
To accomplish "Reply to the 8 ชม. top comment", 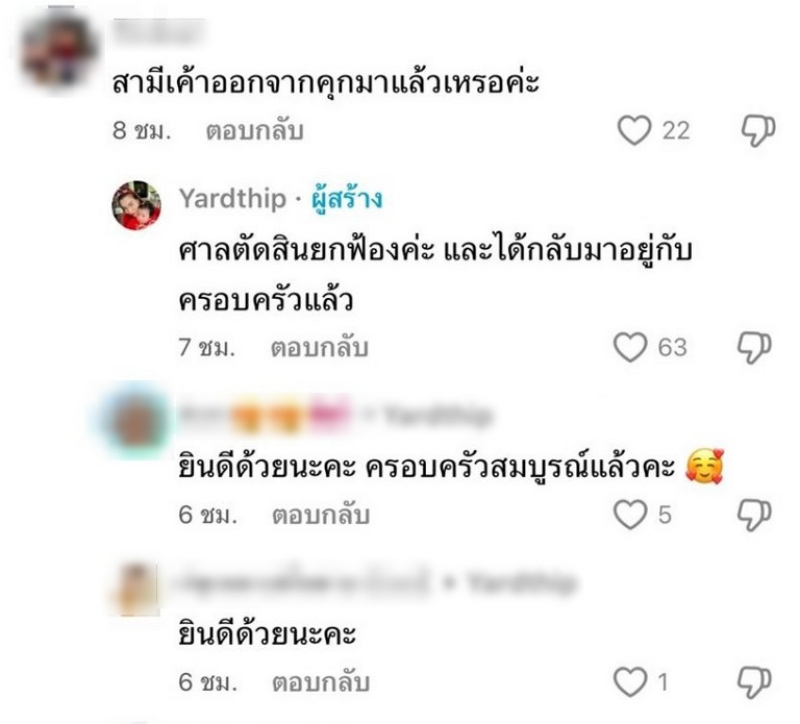I will 255,131.
